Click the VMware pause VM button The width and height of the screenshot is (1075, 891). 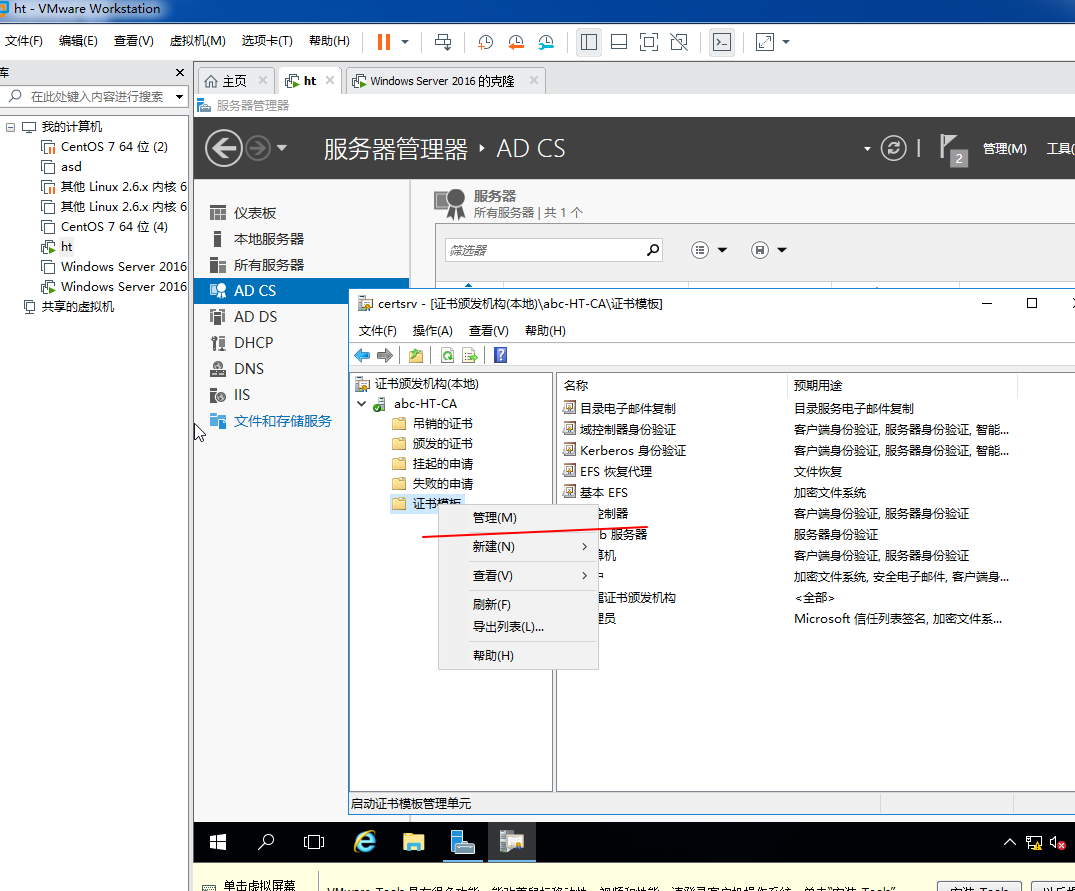pyautogui.click(x=384, y=42)
